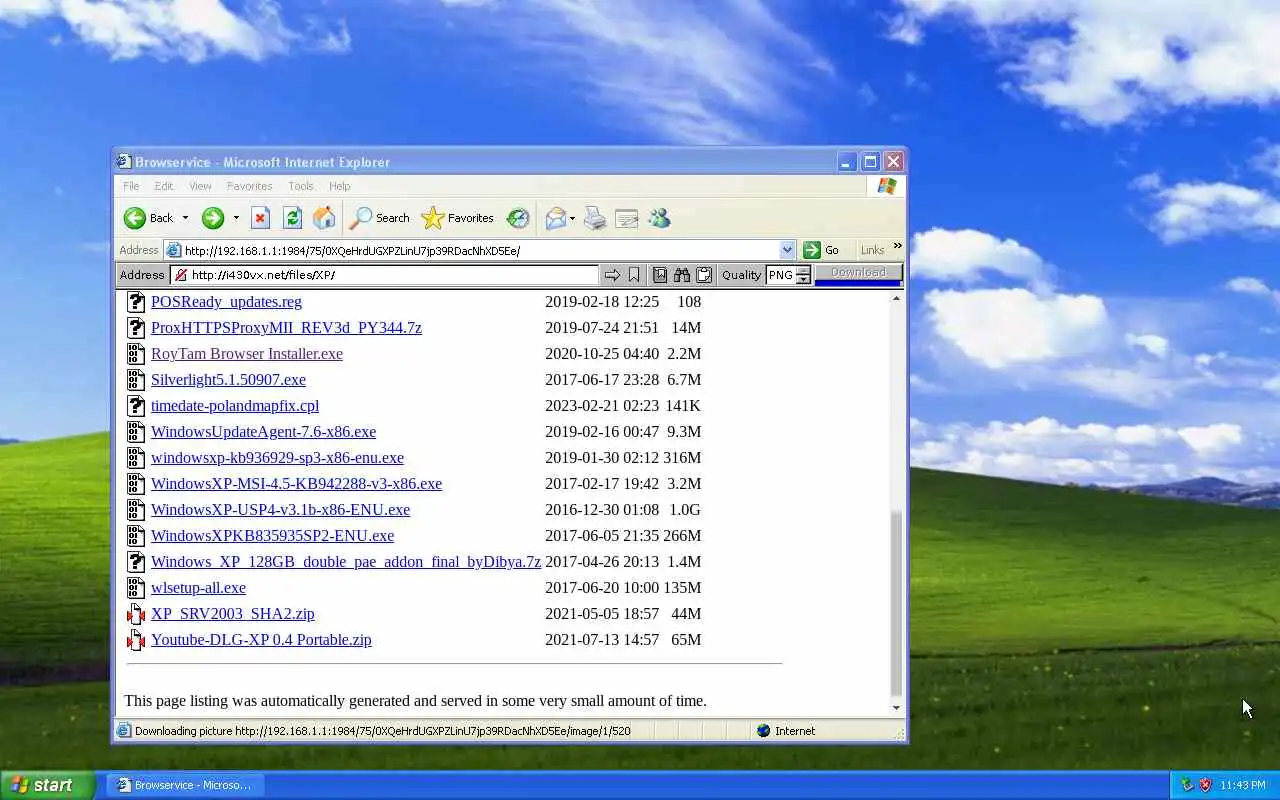Open the Tools menu
Viewport: 1280px width, 800px height.
point(301,186)
